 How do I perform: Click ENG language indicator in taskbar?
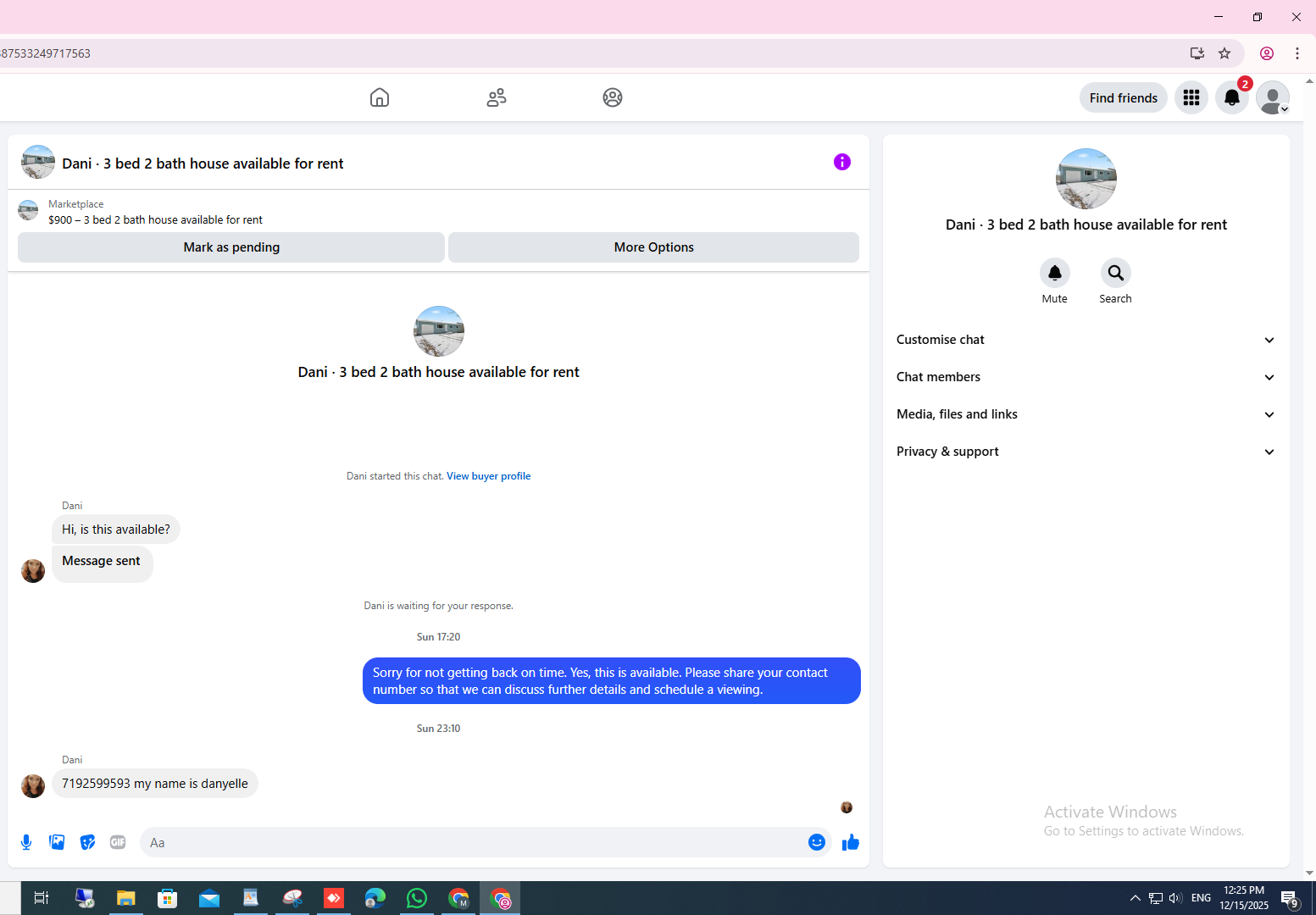click(x=1201, y=898)
